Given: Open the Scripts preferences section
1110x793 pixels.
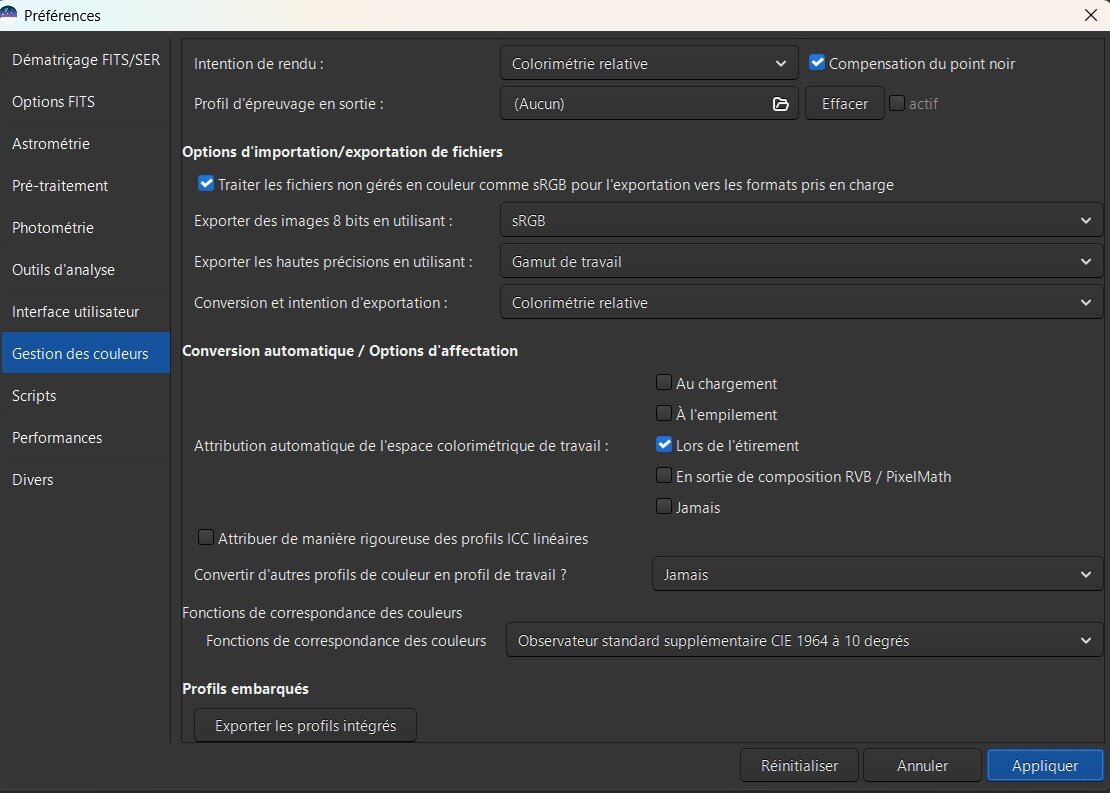Looking at the screenshot, I should coord(34,396).
